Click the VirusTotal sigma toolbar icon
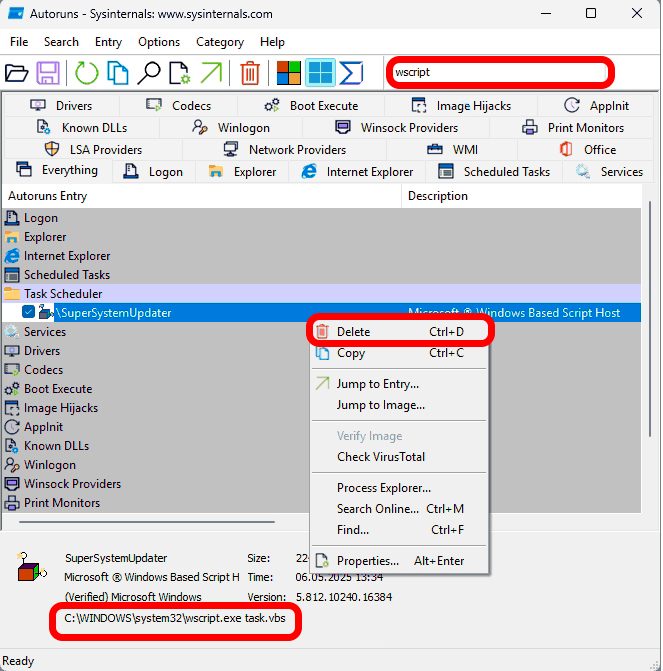 (351, 73)
